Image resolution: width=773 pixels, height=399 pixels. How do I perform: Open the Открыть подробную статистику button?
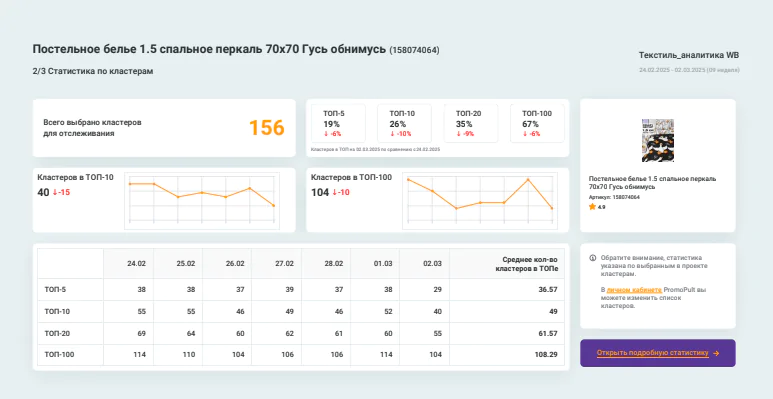658,353
